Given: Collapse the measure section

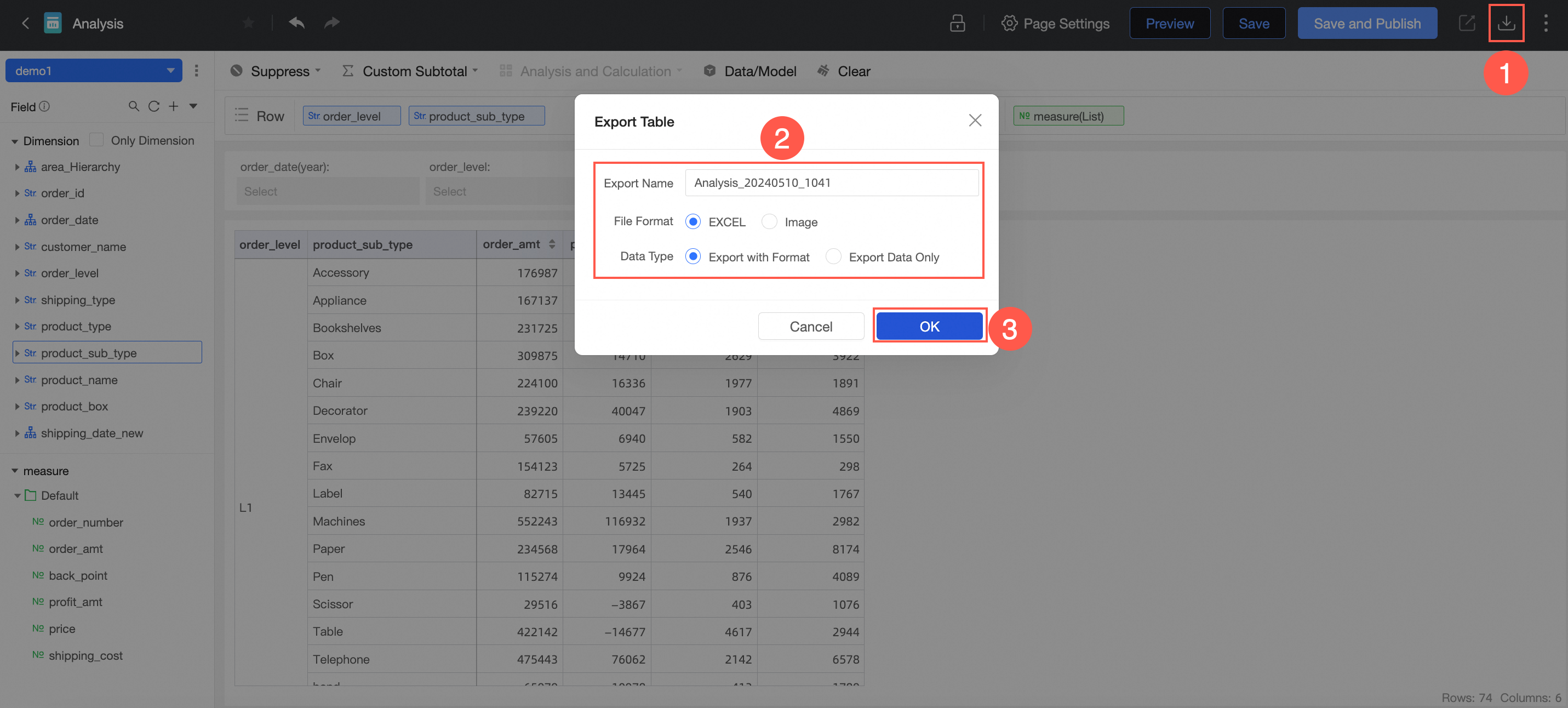Looking at the screenshot, I should tap(15, 471).
